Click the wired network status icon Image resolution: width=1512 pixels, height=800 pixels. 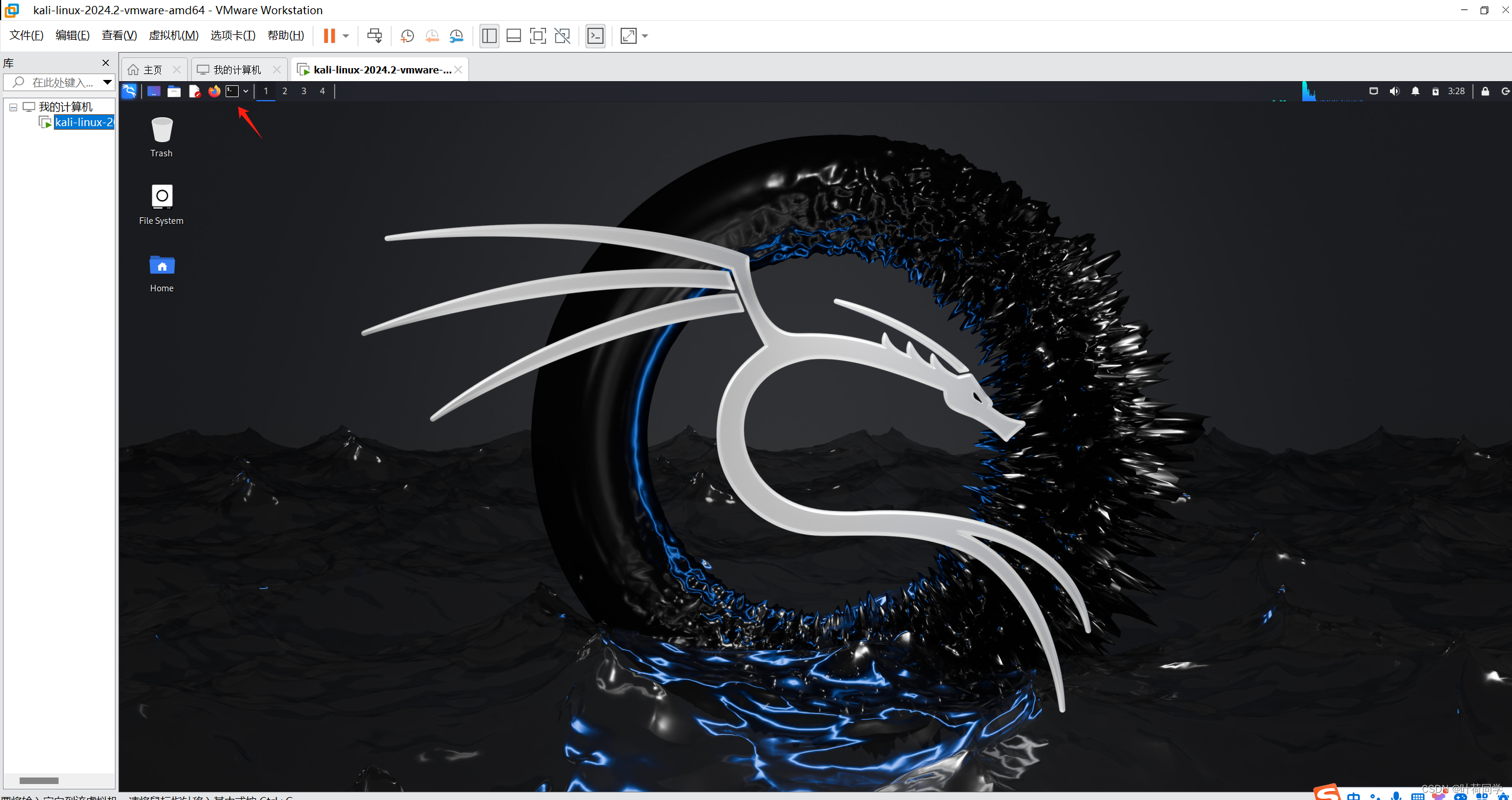[x=1374, y=91]
